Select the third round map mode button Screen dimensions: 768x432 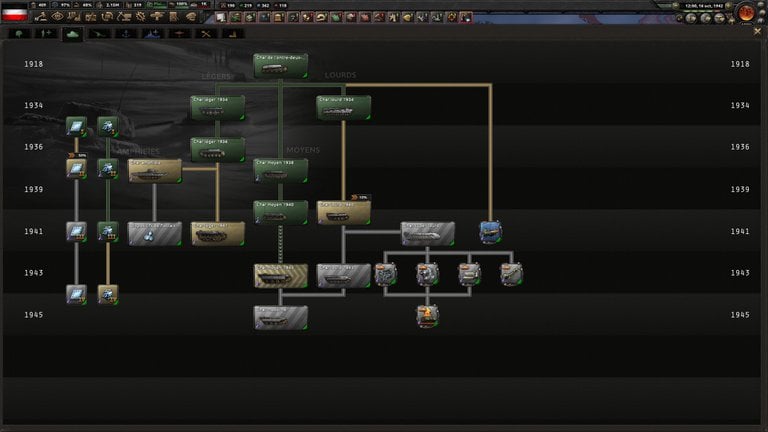click(x=719, y=18)
